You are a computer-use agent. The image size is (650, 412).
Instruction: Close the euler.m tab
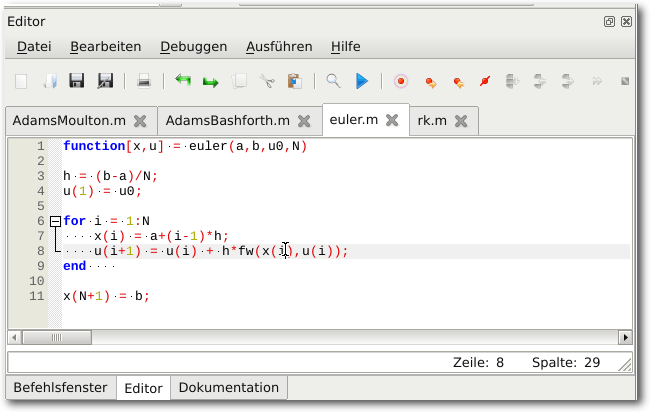pyautogui.click(x=392, y=120)
